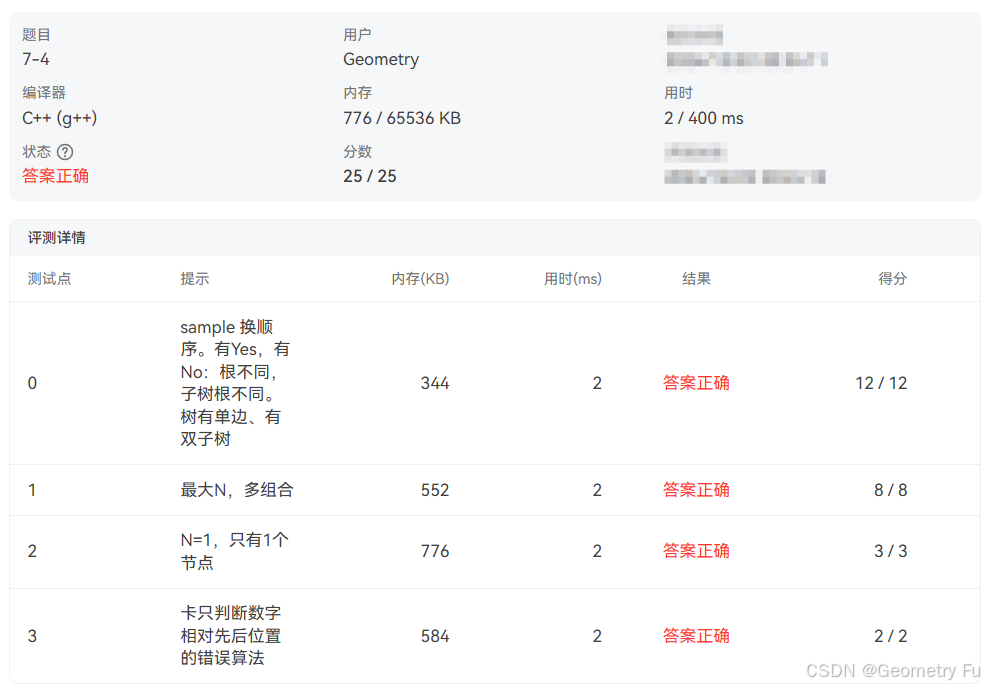Select the 测试点 column header
984x688 pixels.
click(49, 279)
